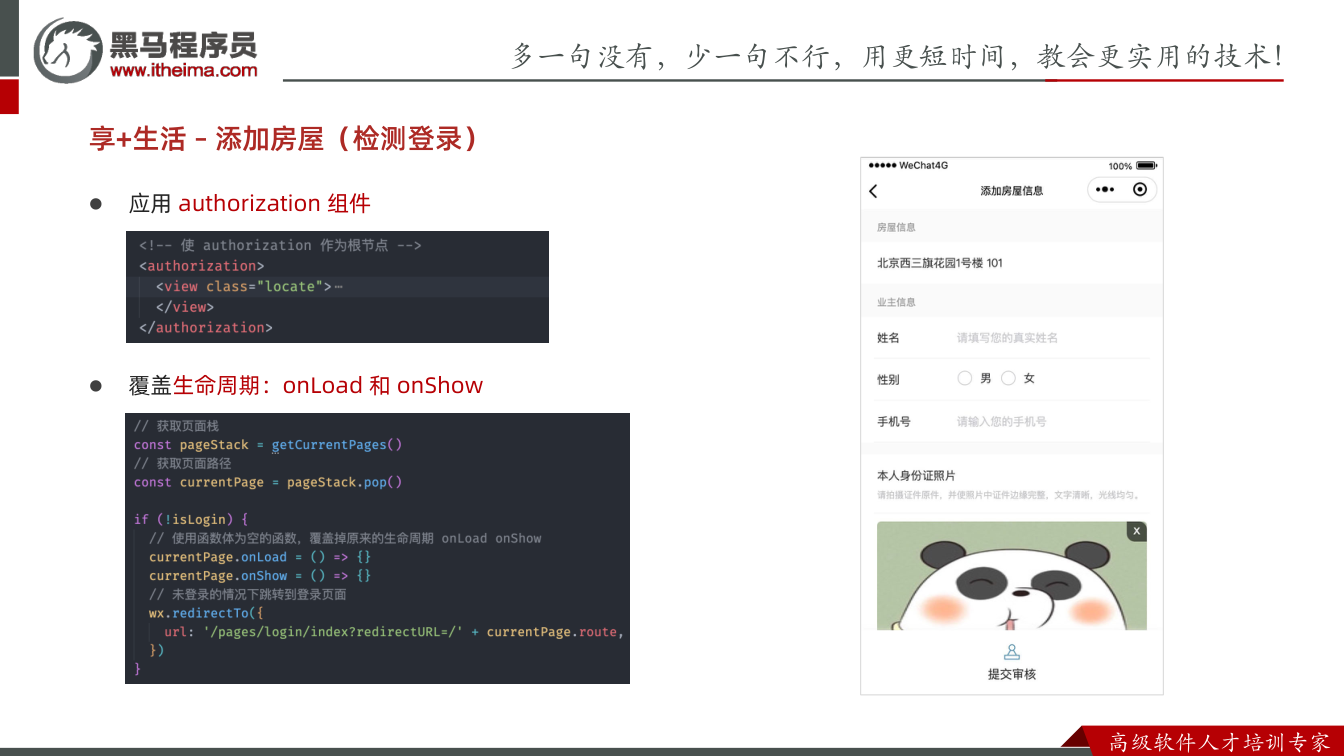Click the code line if (!isLogin) {
The image size is (1344, 756).
(x=191, y=519)
